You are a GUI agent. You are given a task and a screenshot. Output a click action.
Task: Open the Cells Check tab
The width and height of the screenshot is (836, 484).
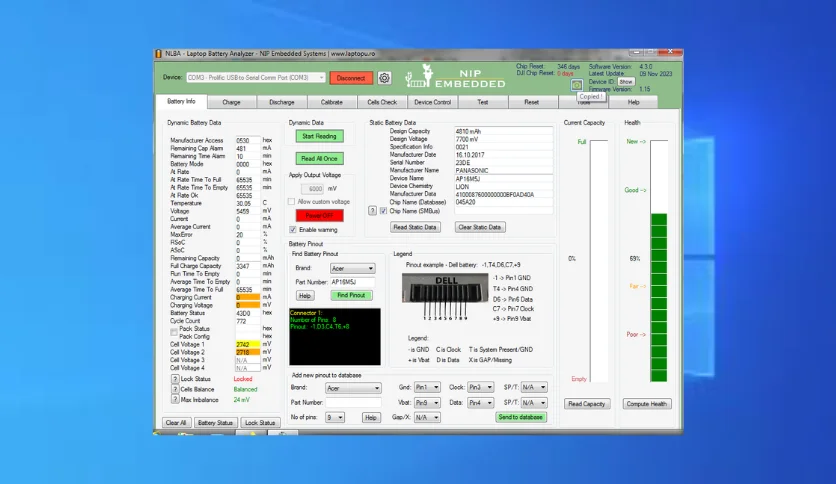coord(382,102)
